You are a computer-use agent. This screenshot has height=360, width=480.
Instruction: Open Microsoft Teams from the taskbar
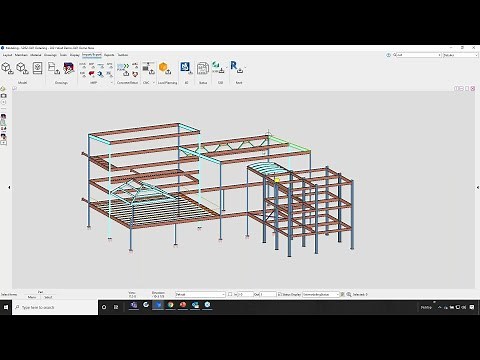[x=134, y=305]
